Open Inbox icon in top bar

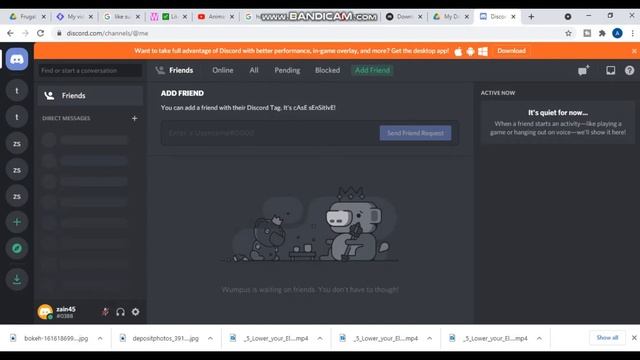point(611,70)
